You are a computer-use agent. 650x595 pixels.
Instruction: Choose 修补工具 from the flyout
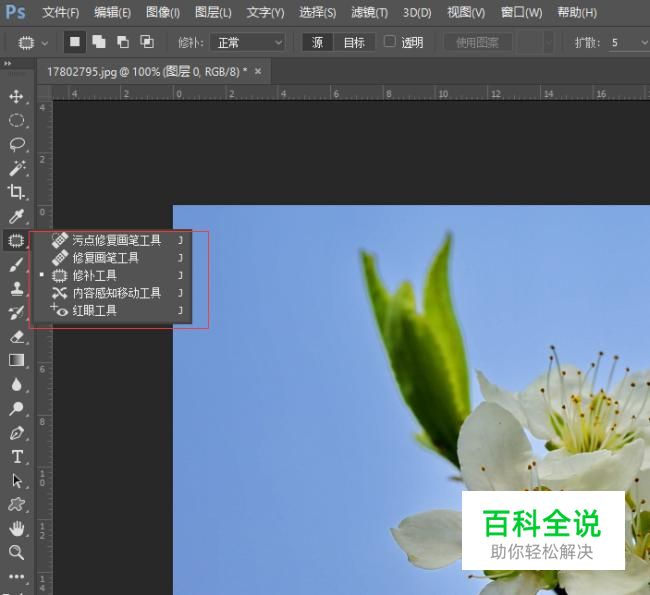(112, 275)
